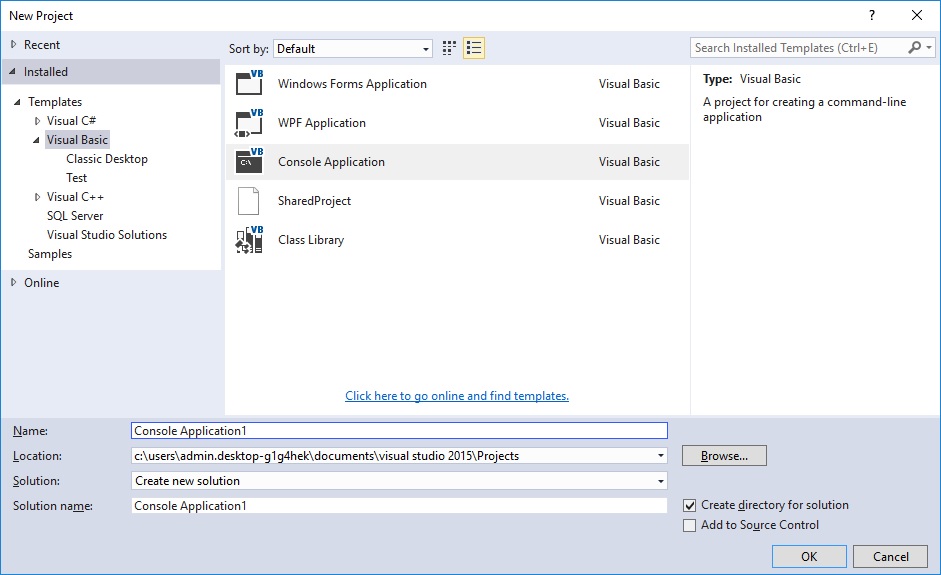Open the search options dropdown arrow
Screen dimensions: 941x575
(x=929, y=47)
